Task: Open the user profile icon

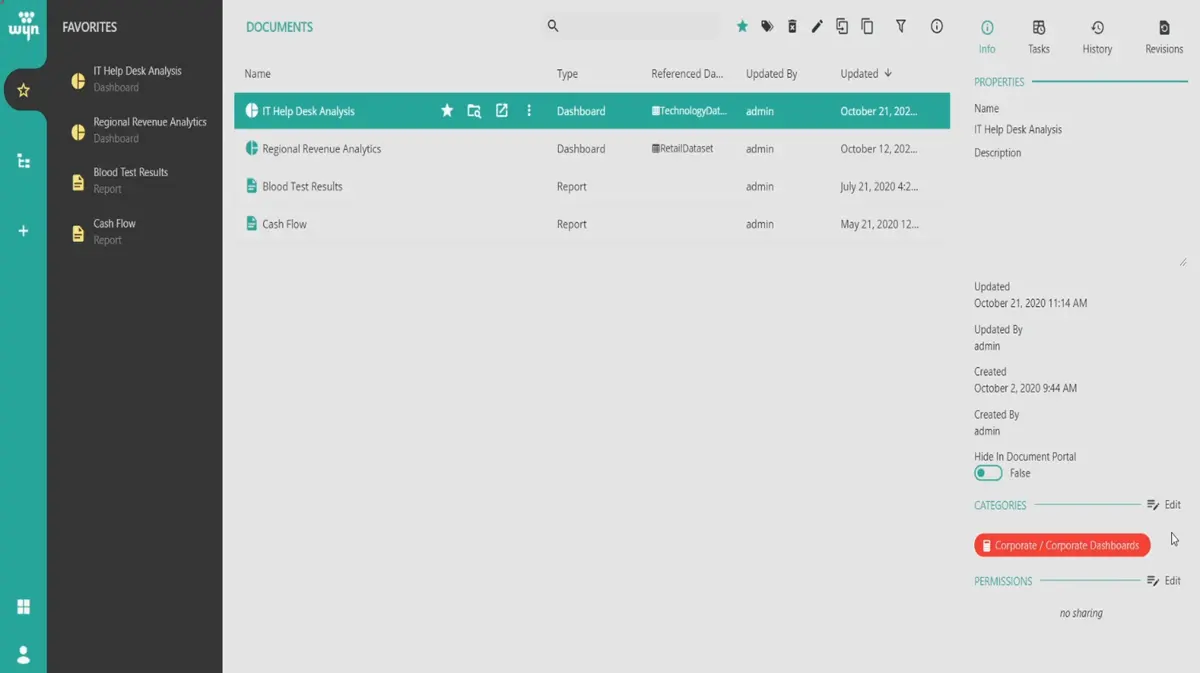Action: click(23, 655)
